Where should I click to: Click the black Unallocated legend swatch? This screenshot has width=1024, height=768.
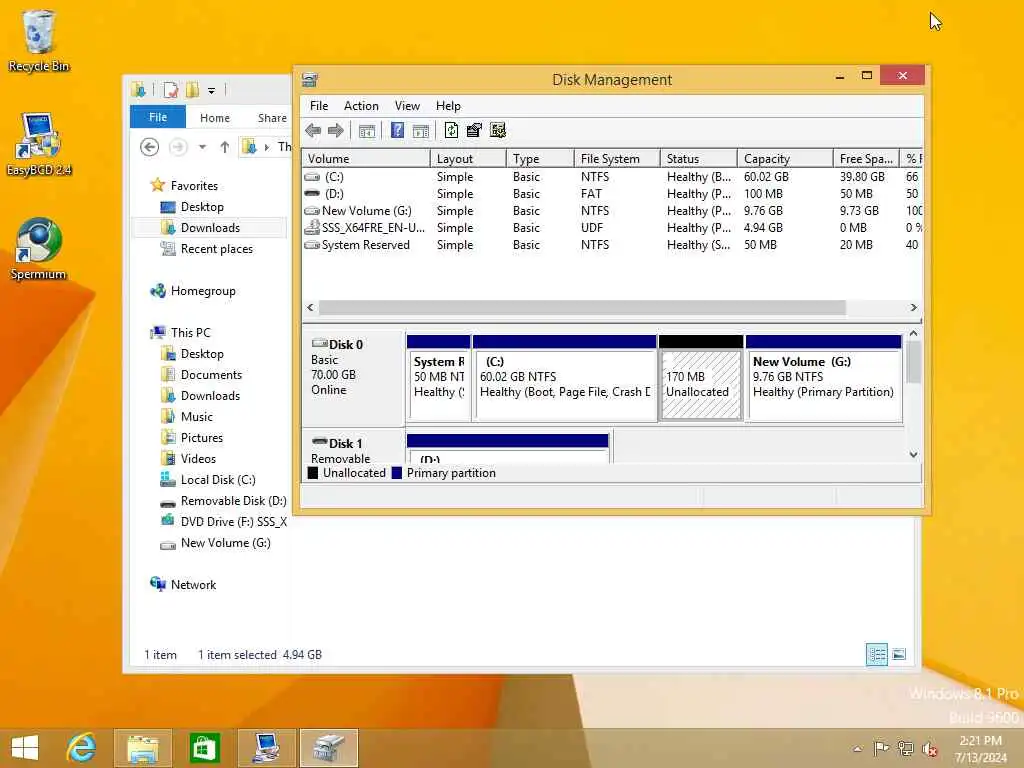click(x=312, y=473)
